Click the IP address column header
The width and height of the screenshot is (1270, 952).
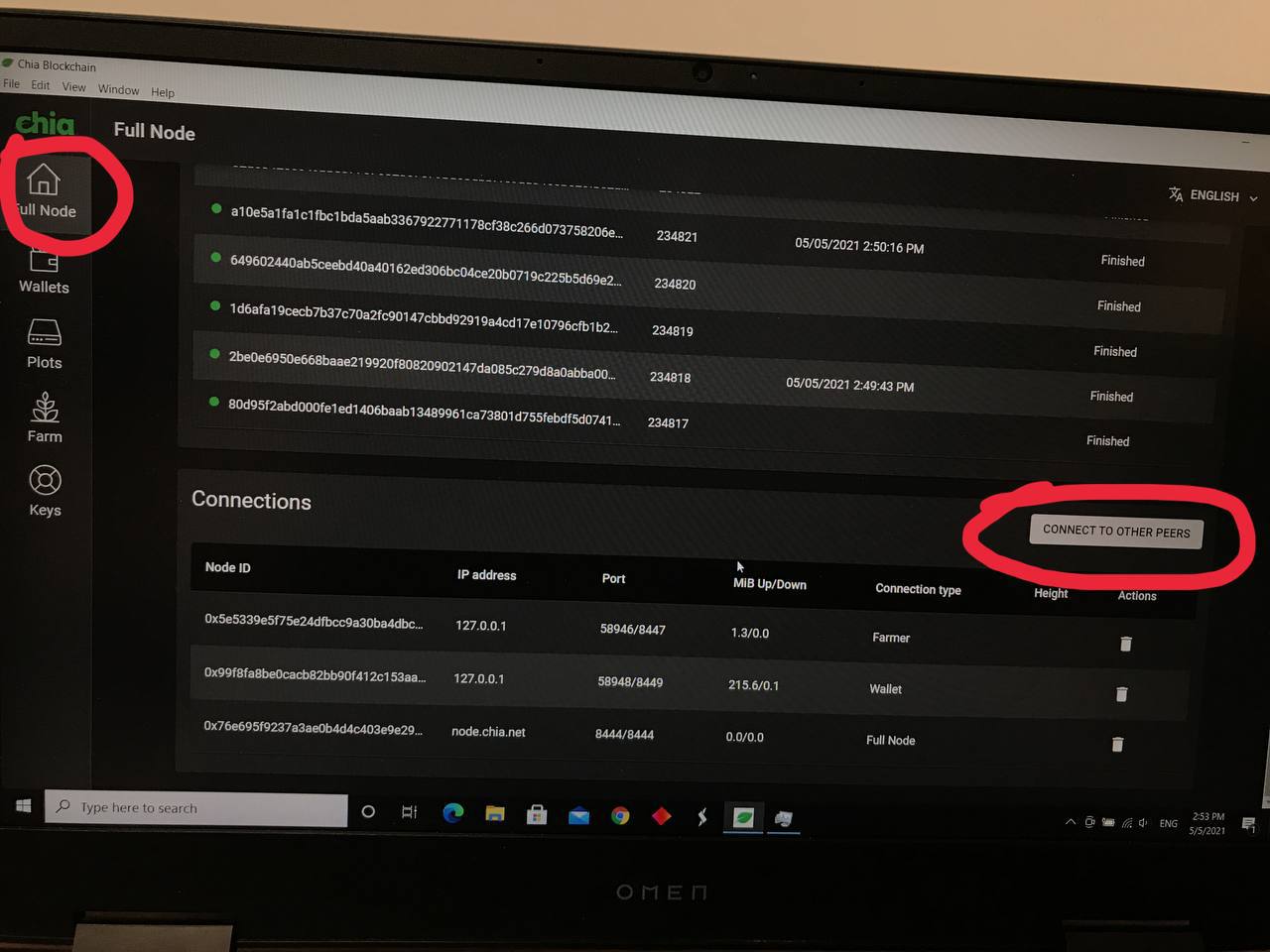pyautogui.click(x=486, y=574)
